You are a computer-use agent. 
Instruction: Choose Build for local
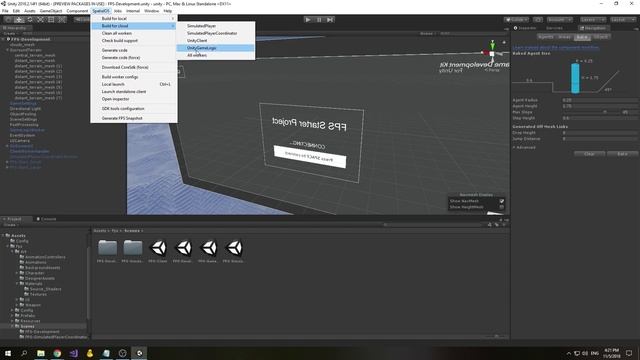[x=134, y=18]
